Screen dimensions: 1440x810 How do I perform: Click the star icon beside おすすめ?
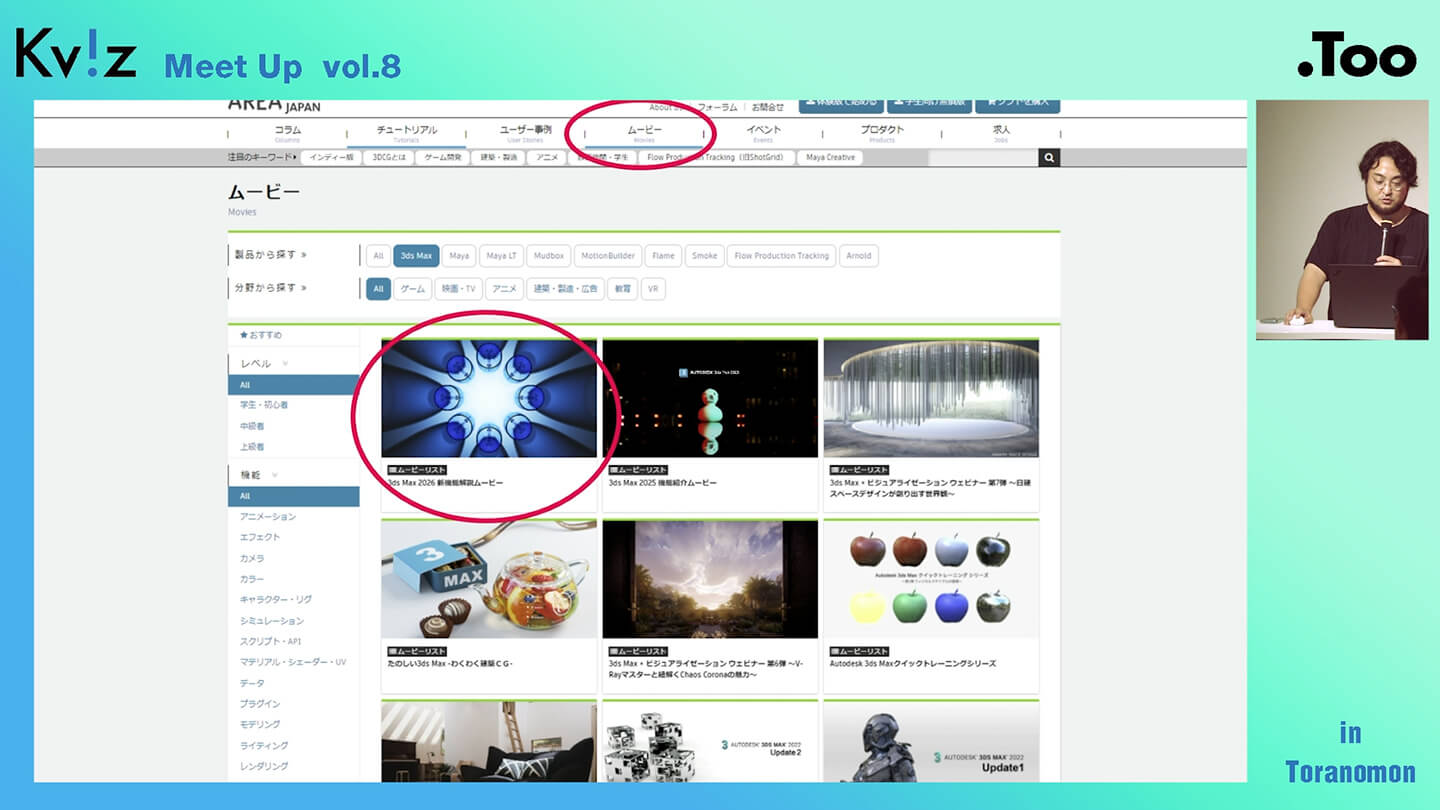(x=243, y=335)
